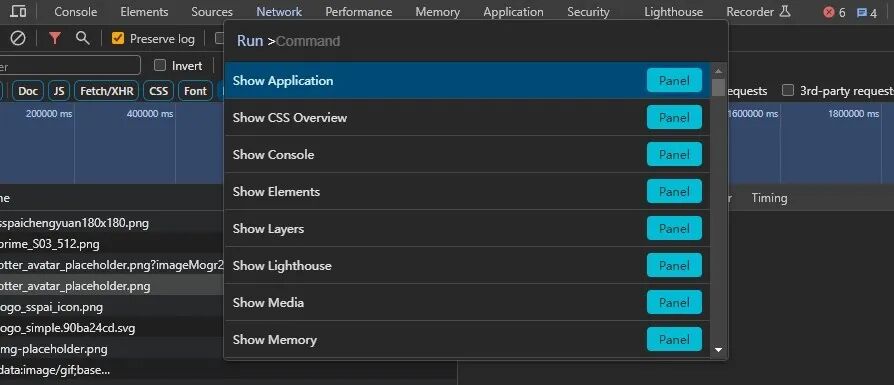This screenshot has width=894, height=385.
Task: Open the blue message count indicator
Action: [867, 13]
